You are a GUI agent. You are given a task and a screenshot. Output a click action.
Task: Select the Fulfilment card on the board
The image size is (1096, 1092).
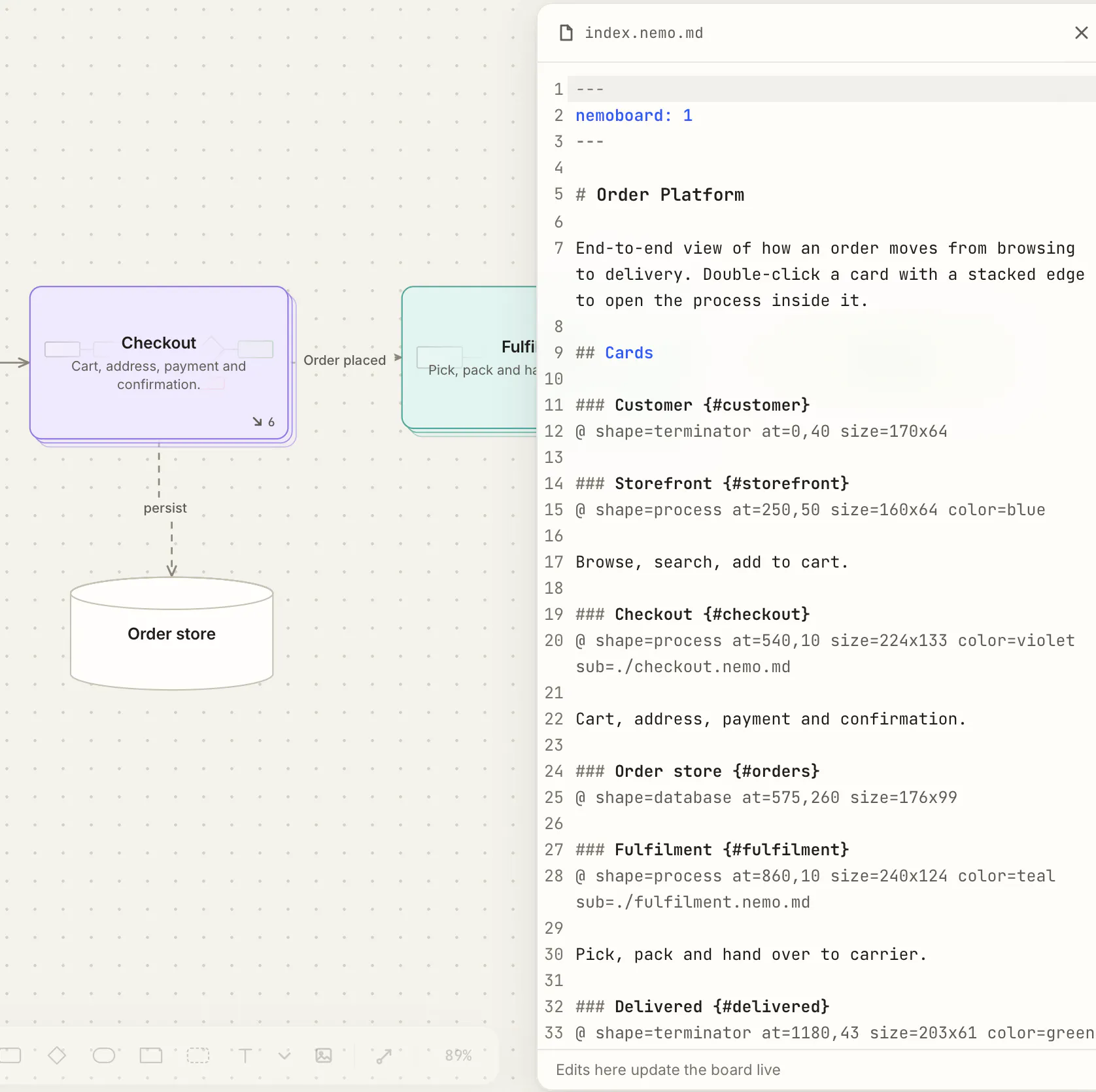tap(470, 358)
